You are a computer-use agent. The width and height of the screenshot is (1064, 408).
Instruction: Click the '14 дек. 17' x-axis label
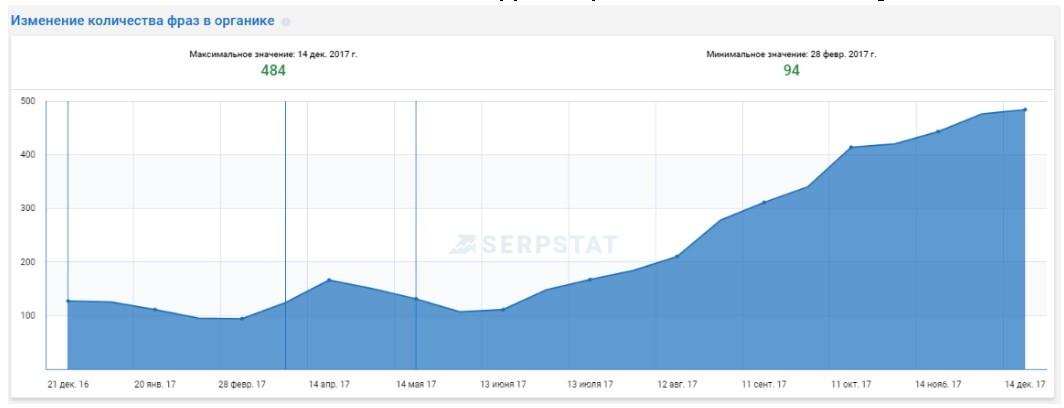1025,384
